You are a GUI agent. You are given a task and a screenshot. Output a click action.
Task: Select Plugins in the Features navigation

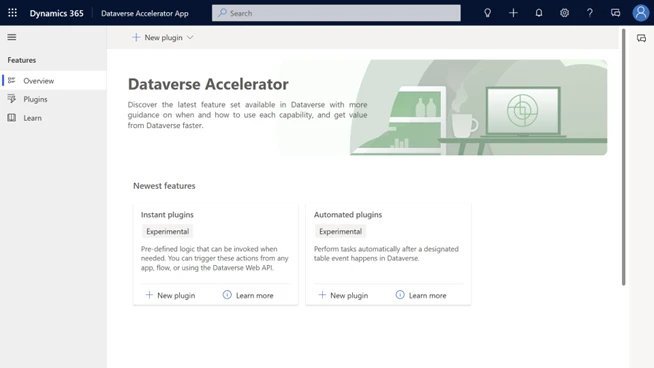coord(53,99)
